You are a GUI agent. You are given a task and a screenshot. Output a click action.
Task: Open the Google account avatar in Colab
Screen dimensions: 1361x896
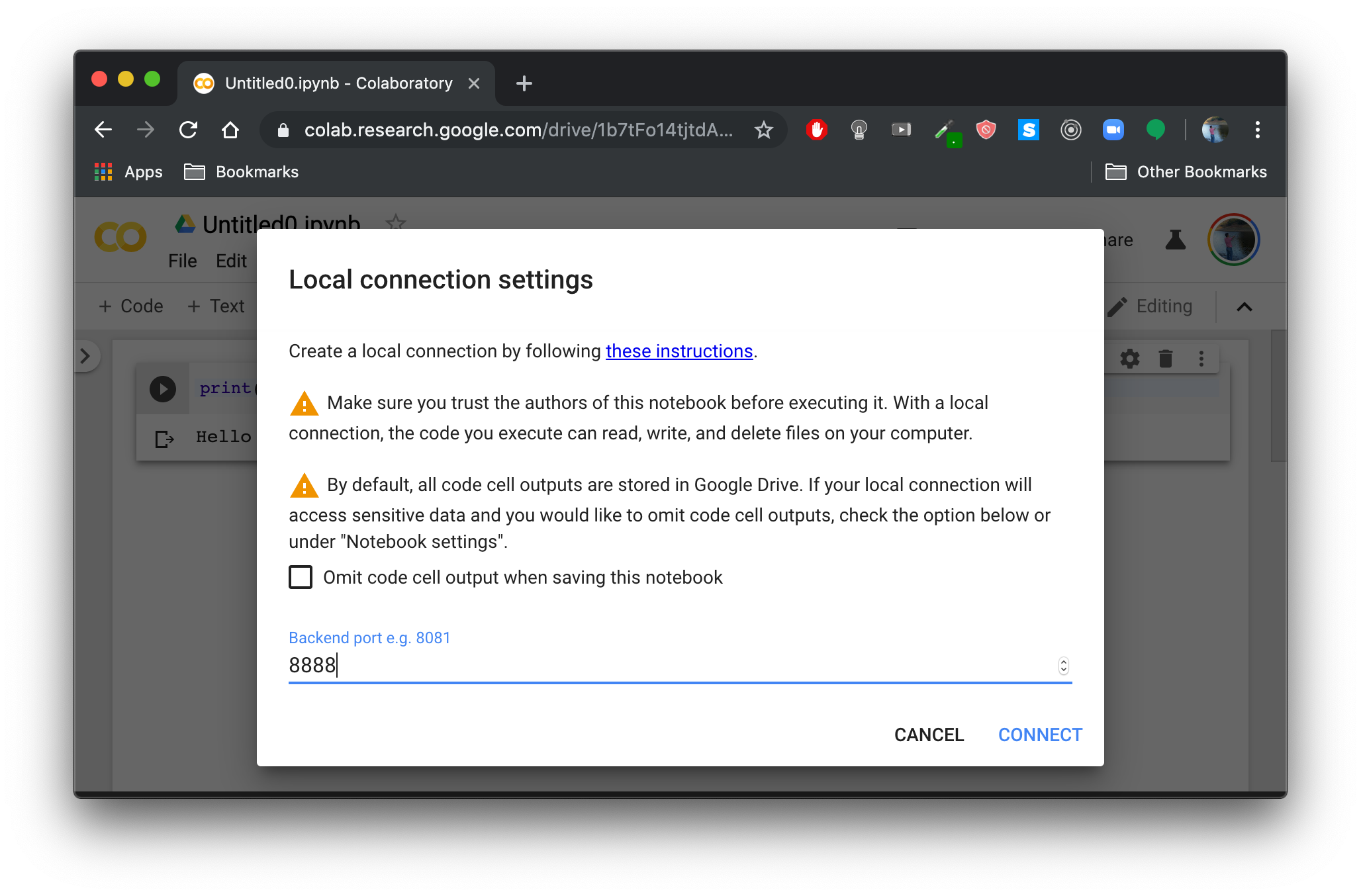click(1233, 240)
